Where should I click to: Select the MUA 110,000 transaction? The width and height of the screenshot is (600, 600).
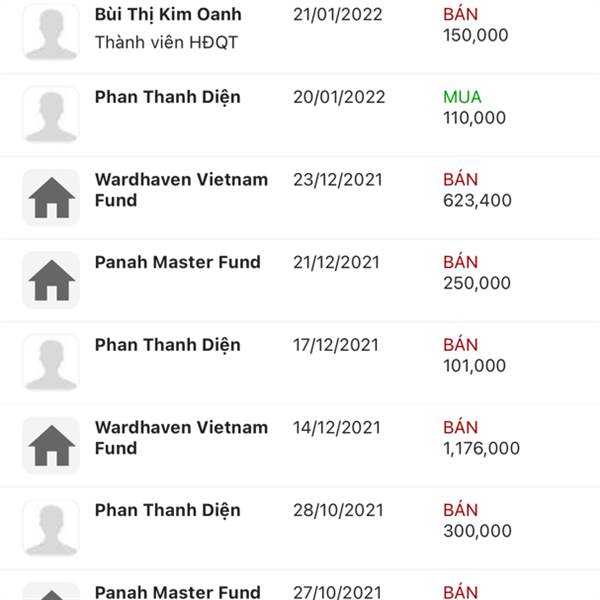pyautogui.click(x=474, y=107)
